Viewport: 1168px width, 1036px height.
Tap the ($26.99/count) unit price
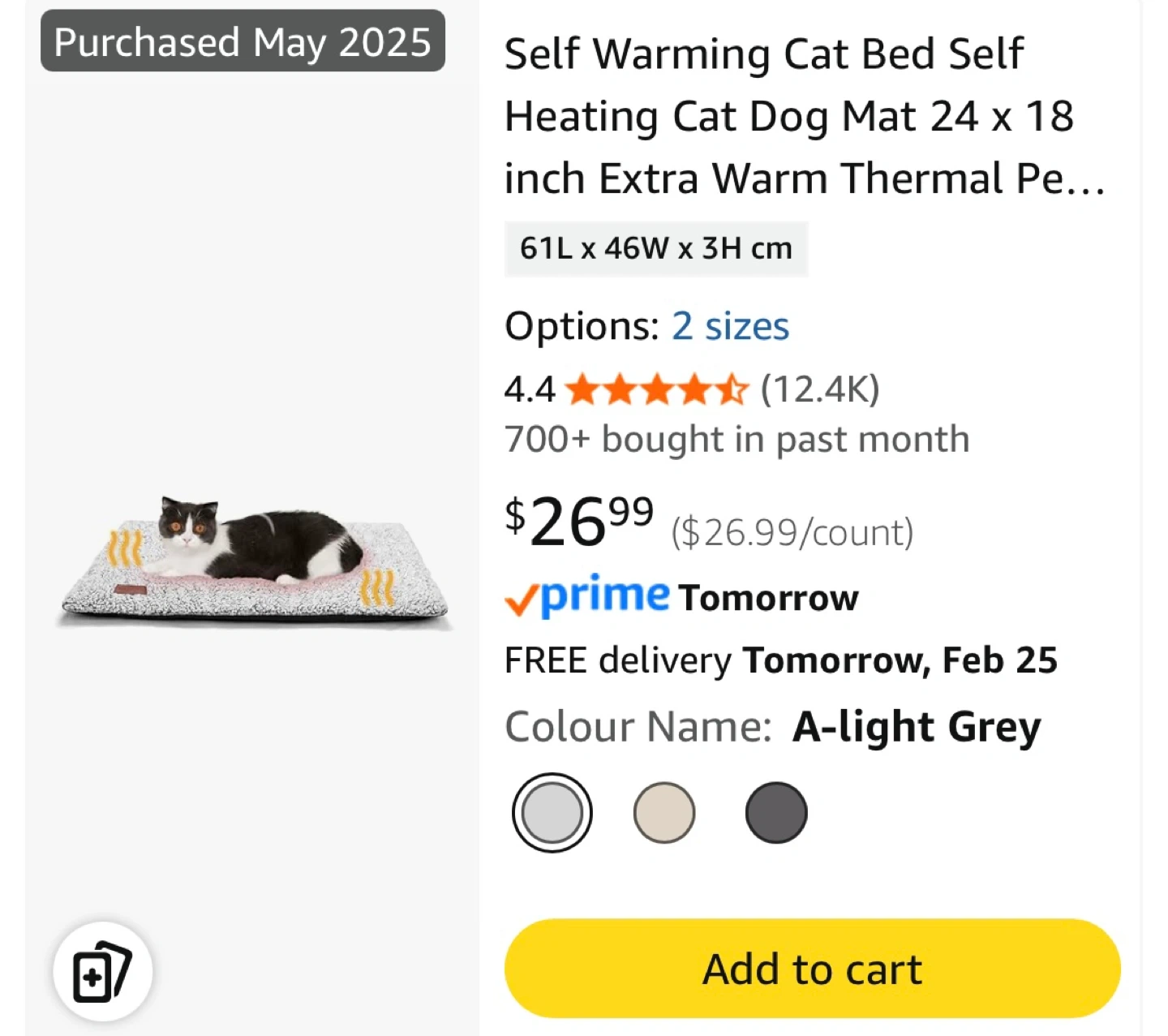click(x=792, y=533)
